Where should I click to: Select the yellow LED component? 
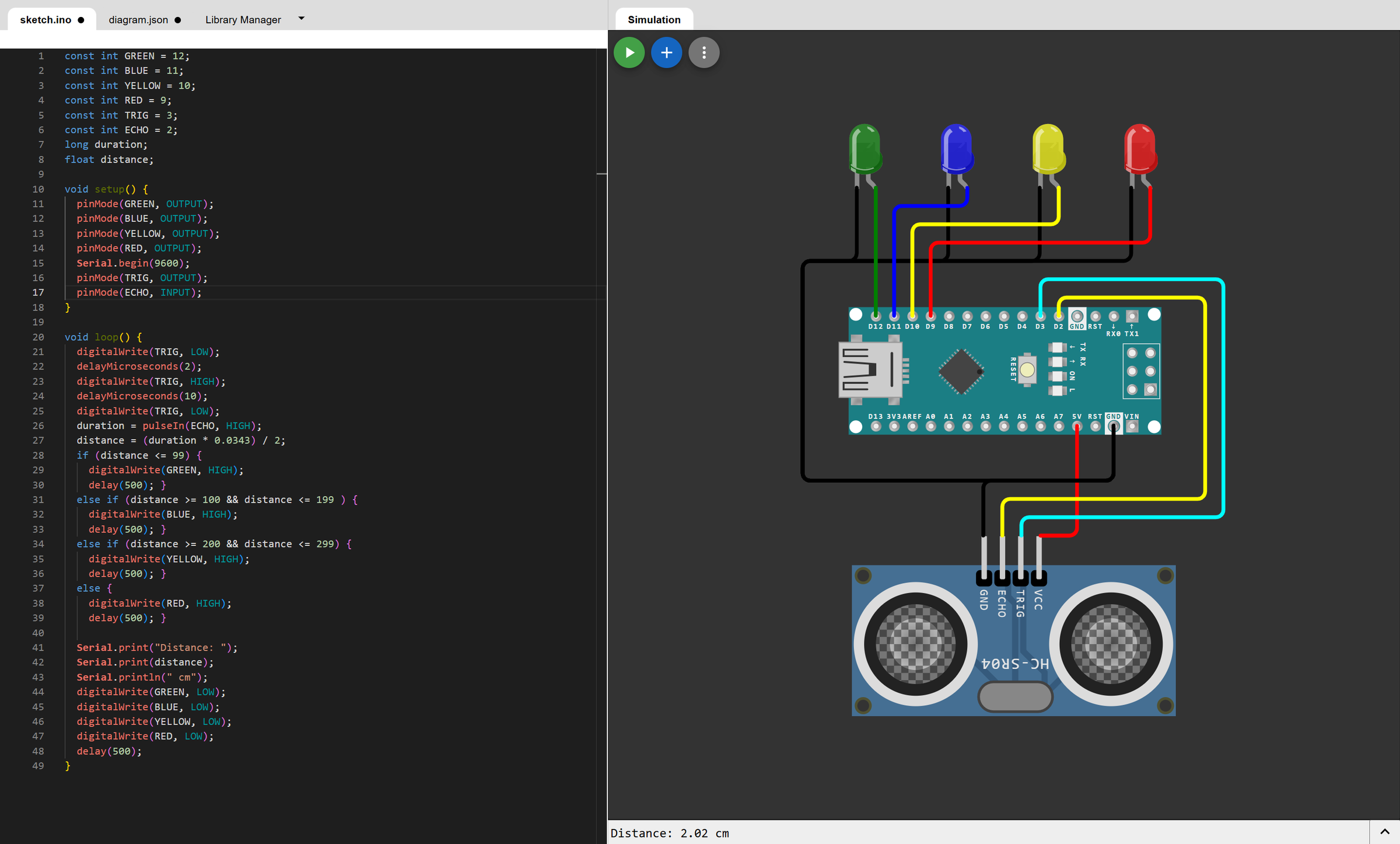pyautogui.click(x=1048, y=149)
